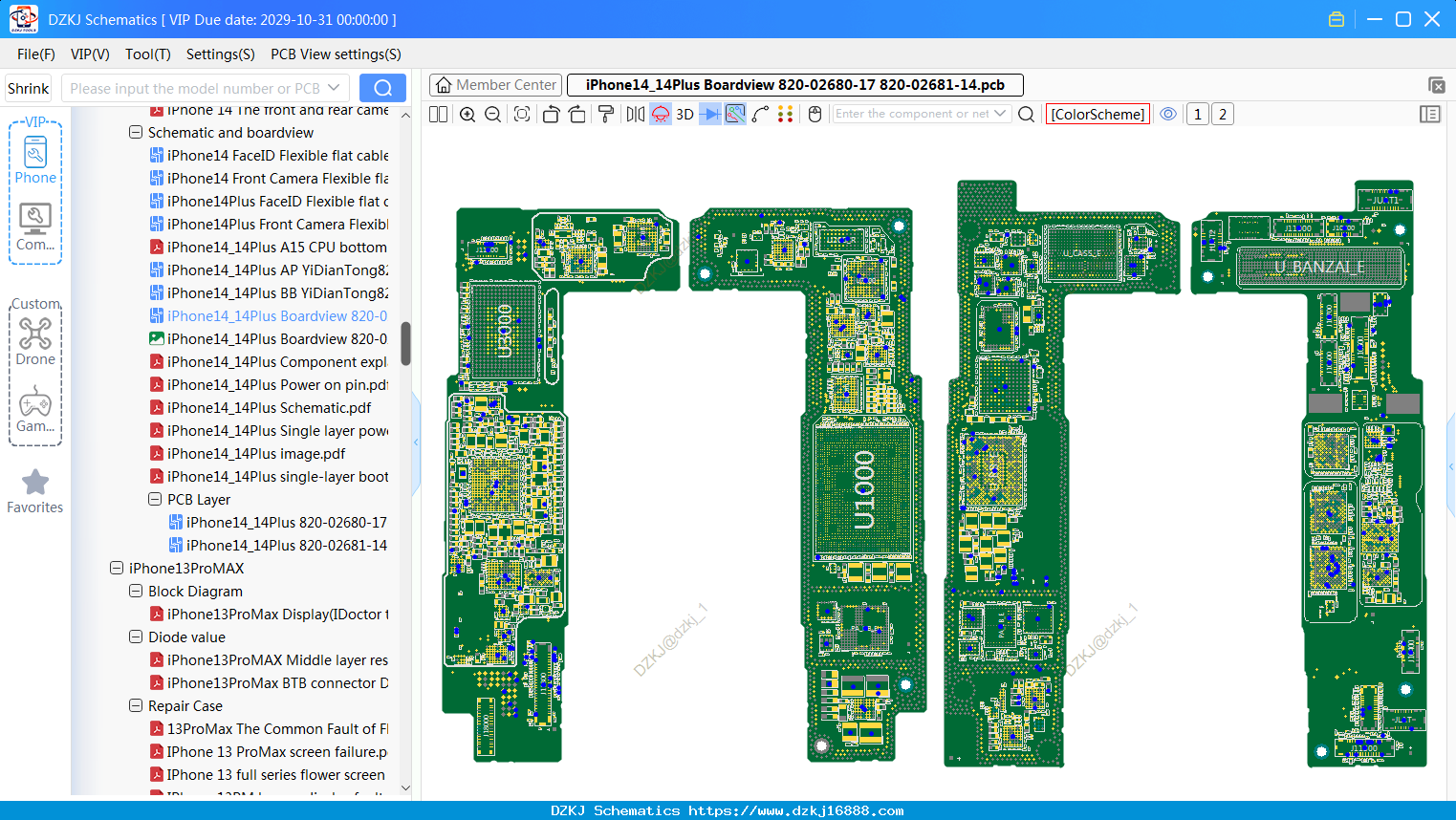1456x820 pixels.
Task: Collapse Schematic and boardview folder
Action: (x=136, y=133)
